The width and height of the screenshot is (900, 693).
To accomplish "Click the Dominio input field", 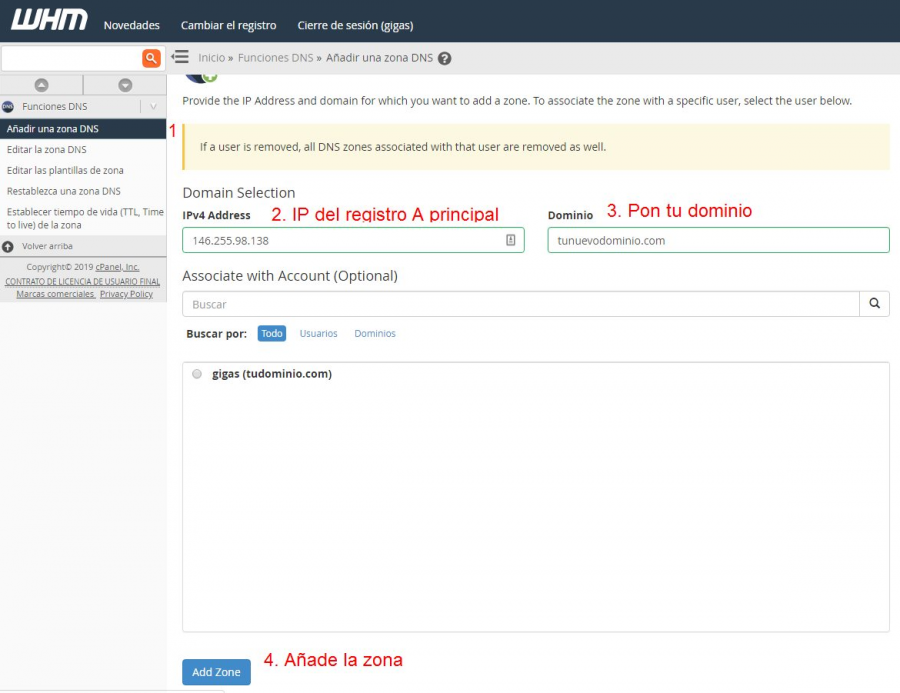I will tap(718, 240).
